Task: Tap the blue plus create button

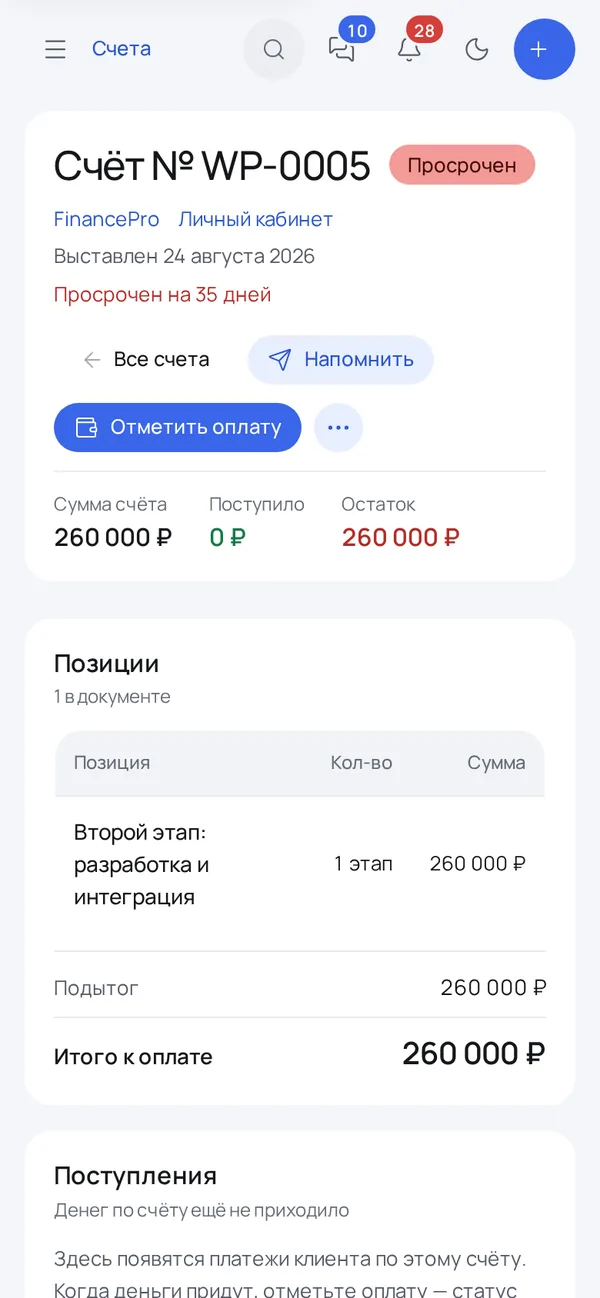Action: coord(545,49)
